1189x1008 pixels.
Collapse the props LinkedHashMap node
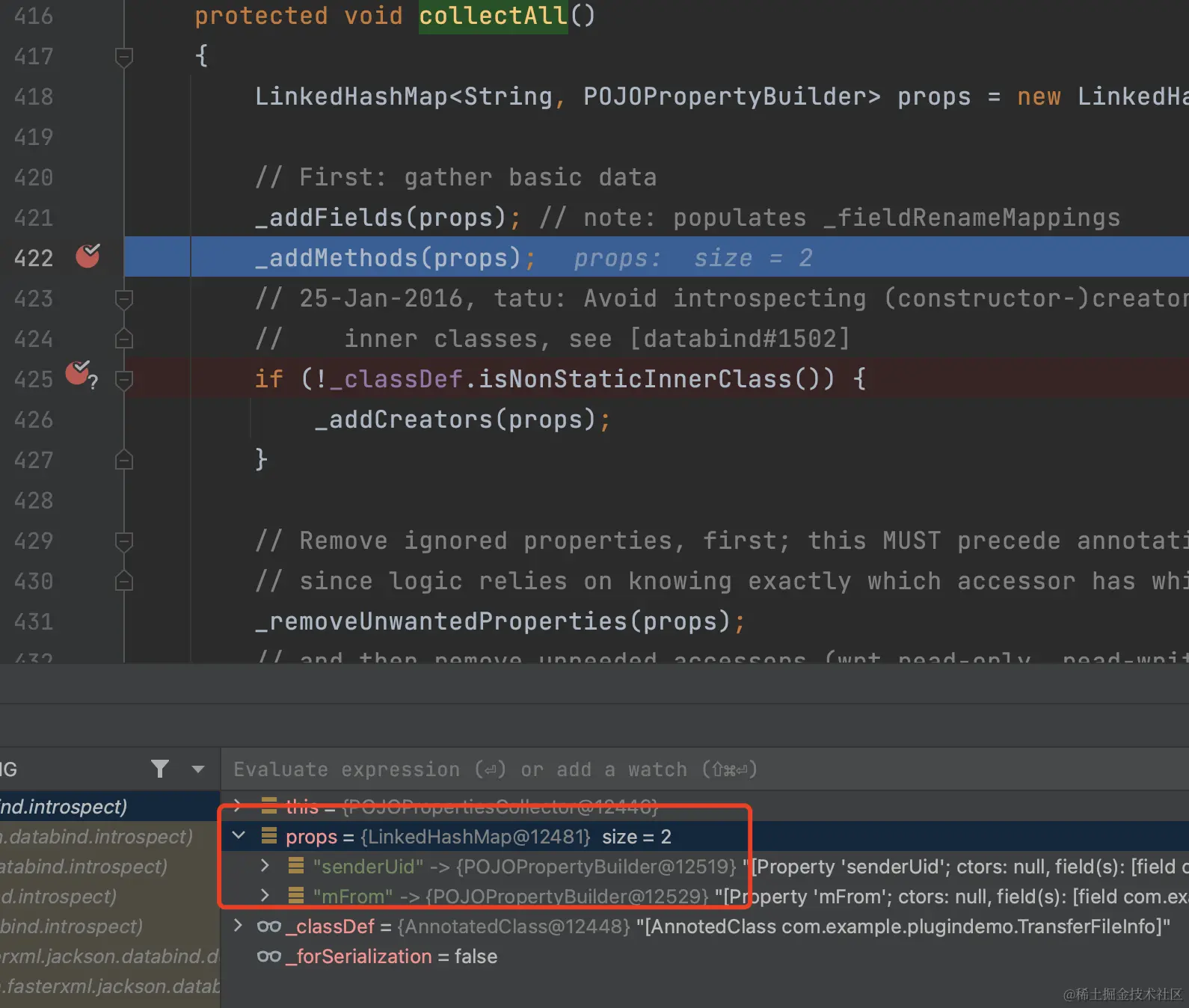click(x=239, y=836)
